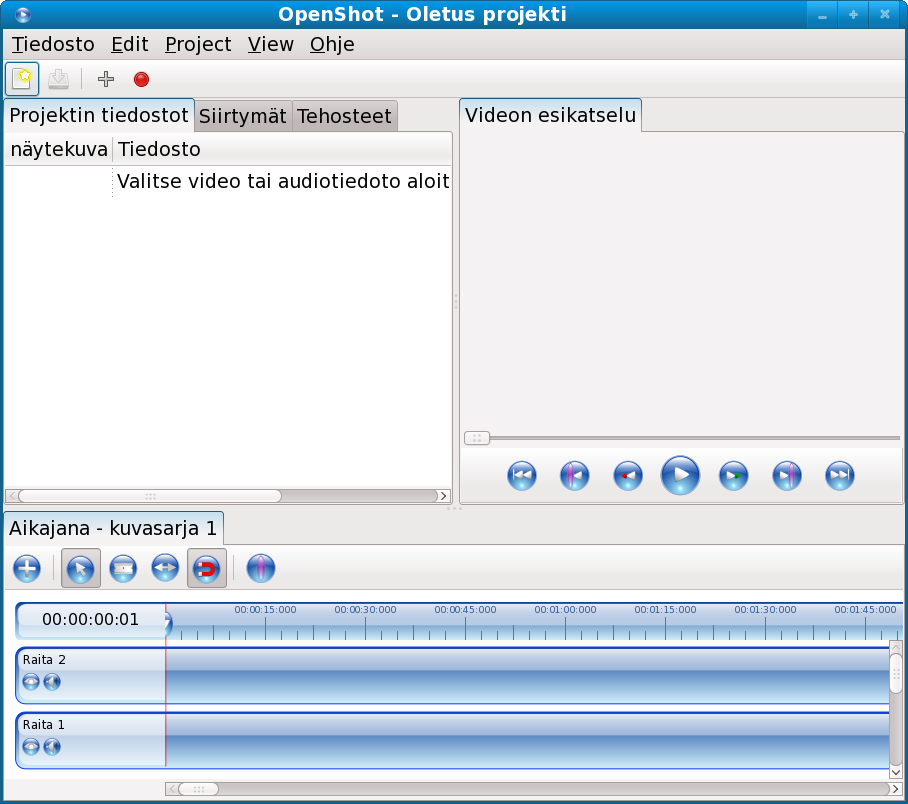This screenshot has height=804, width=908.
Task: Open the View menu
Action: [270, 44]
